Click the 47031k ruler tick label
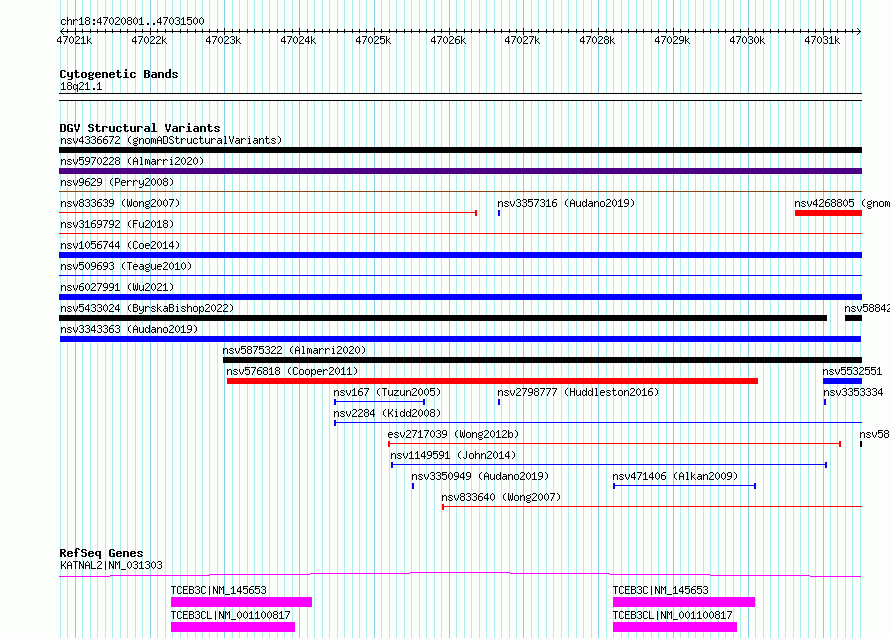Image resolution: width=890 pixels, height=638 pixels. 822,40
